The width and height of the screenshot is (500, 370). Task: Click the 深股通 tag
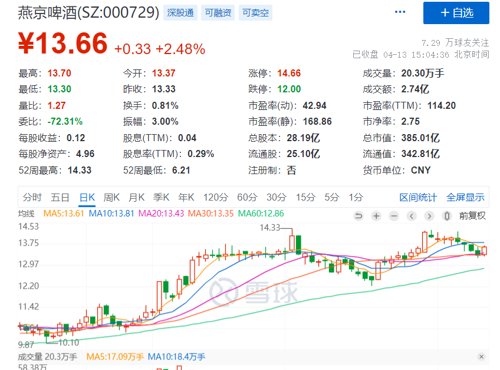click(x=180, y=13)
